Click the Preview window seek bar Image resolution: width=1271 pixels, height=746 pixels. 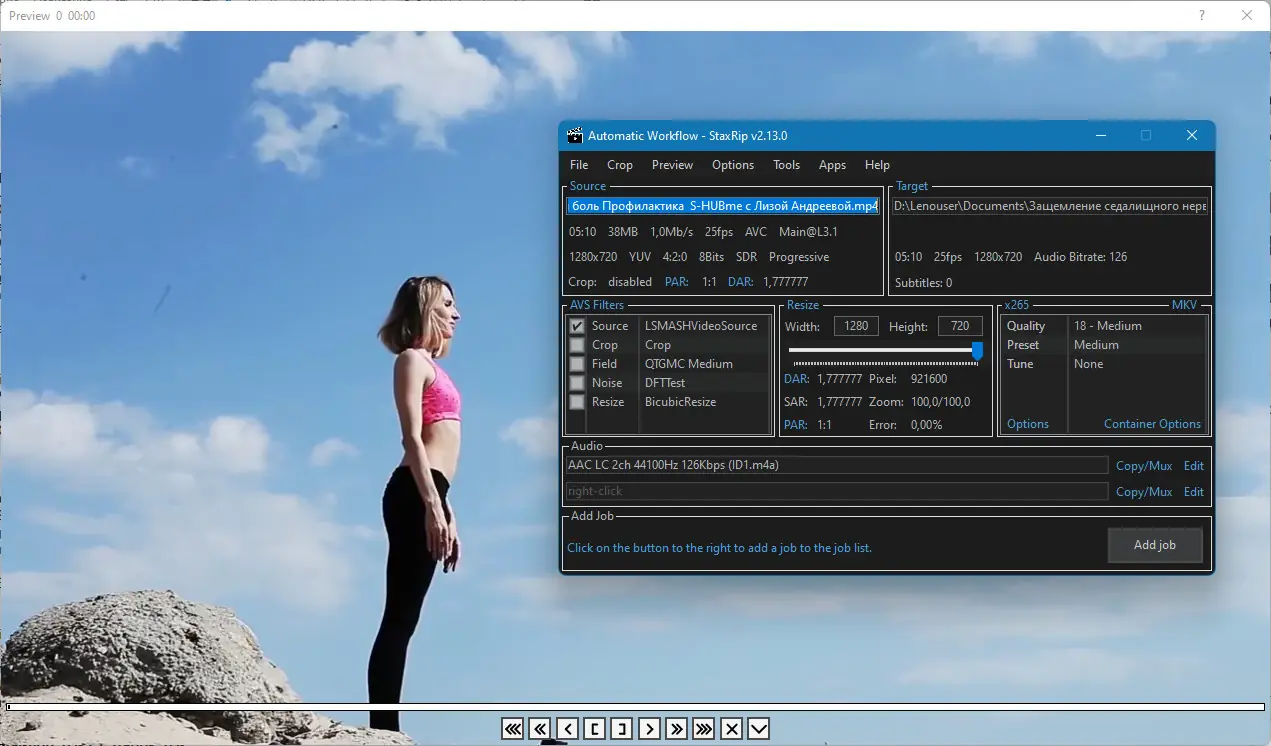(634, 707)
